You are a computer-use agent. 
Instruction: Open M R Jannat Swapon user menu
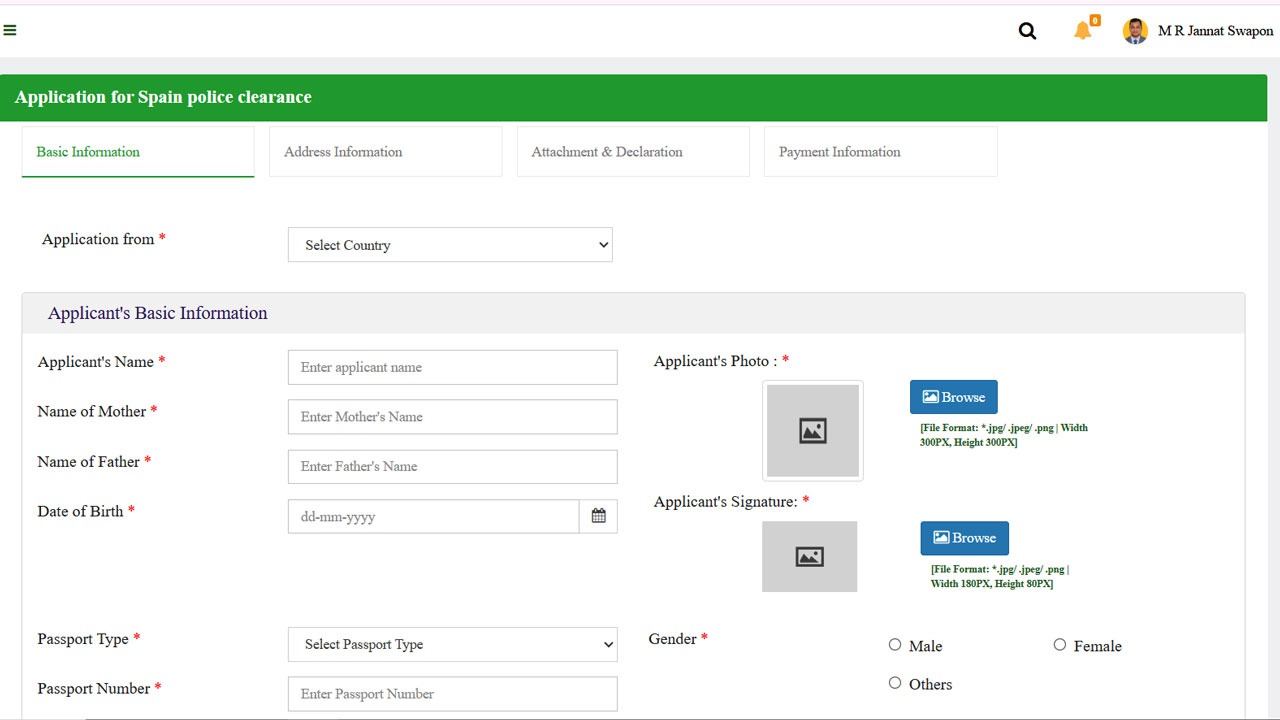(x=1215, y=31)
